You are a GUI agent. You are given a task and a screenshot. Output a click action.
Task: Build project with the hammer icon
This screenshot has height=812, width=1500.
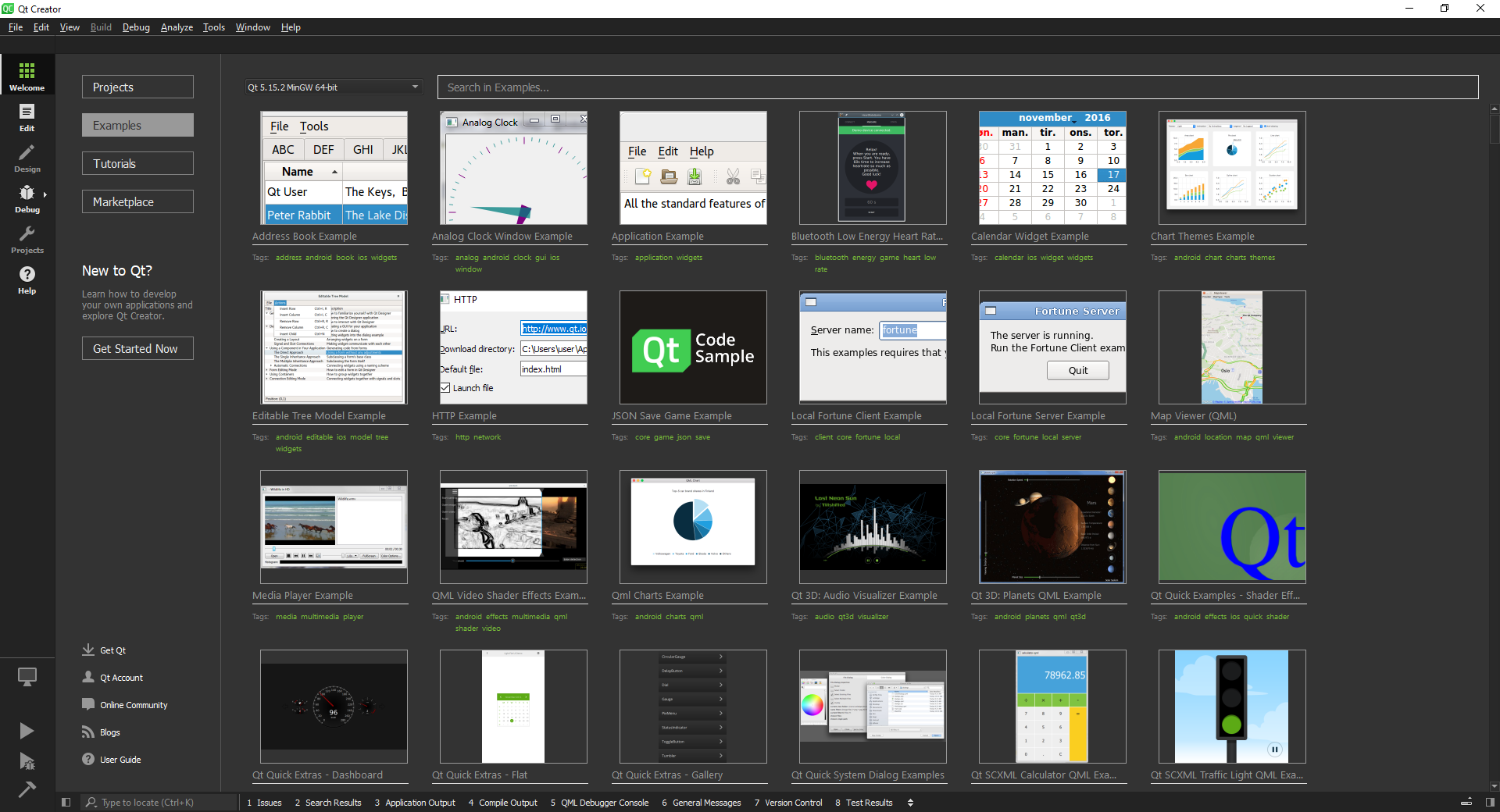(27, 789)
